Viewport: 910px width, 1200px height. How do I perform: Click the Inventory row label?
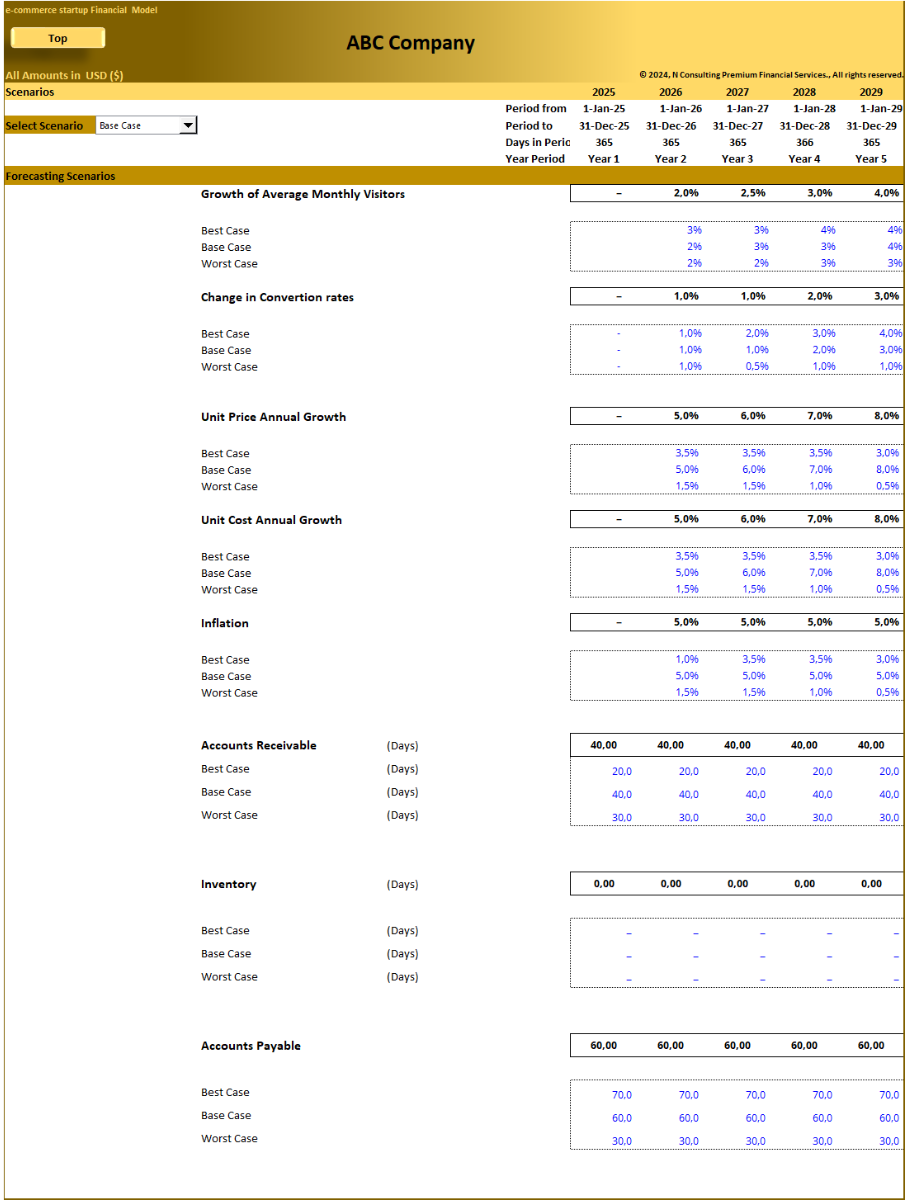(229, 885)
